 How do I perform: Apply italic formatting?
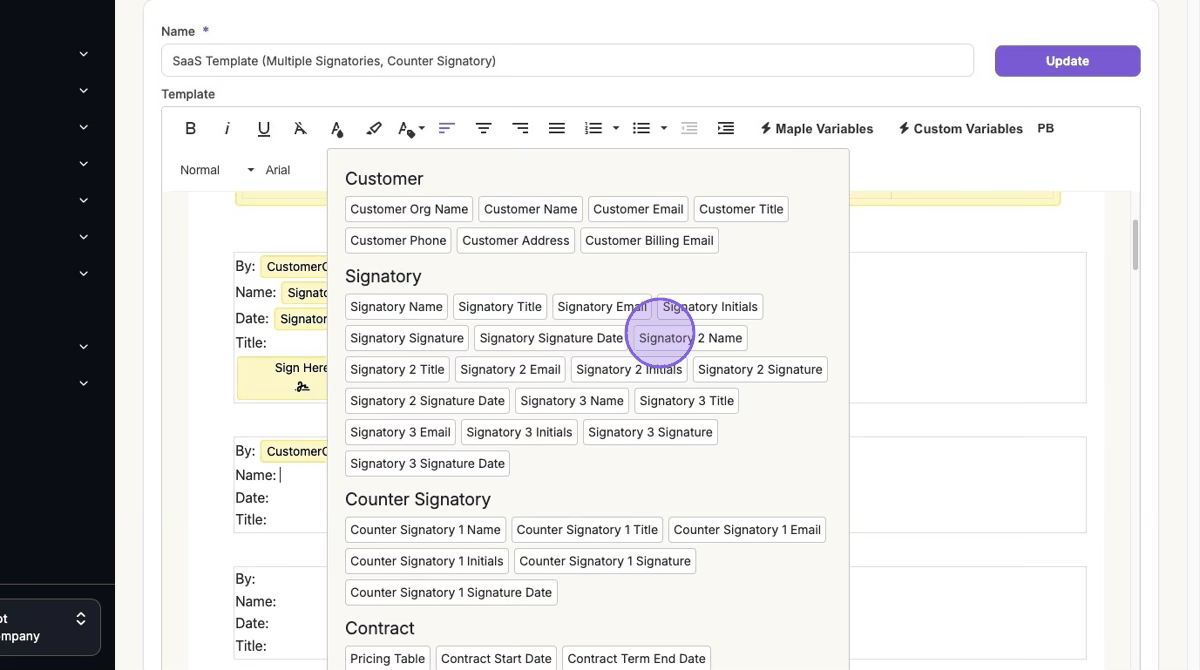pos(227,128)
